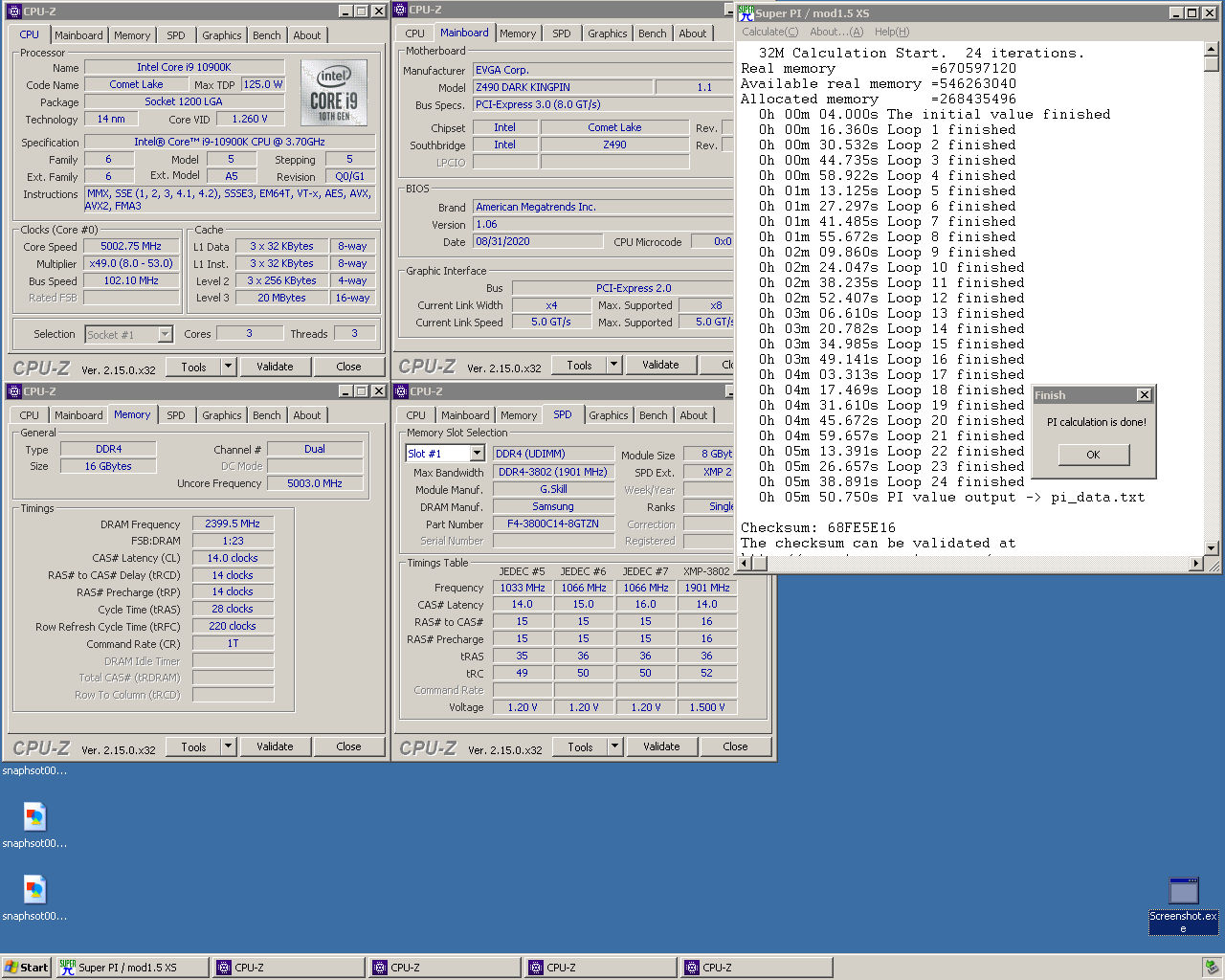Screen dimensions: 1225x980
Task: Click Tools button in Memory-tab window
Action: (x=193, y=746)
